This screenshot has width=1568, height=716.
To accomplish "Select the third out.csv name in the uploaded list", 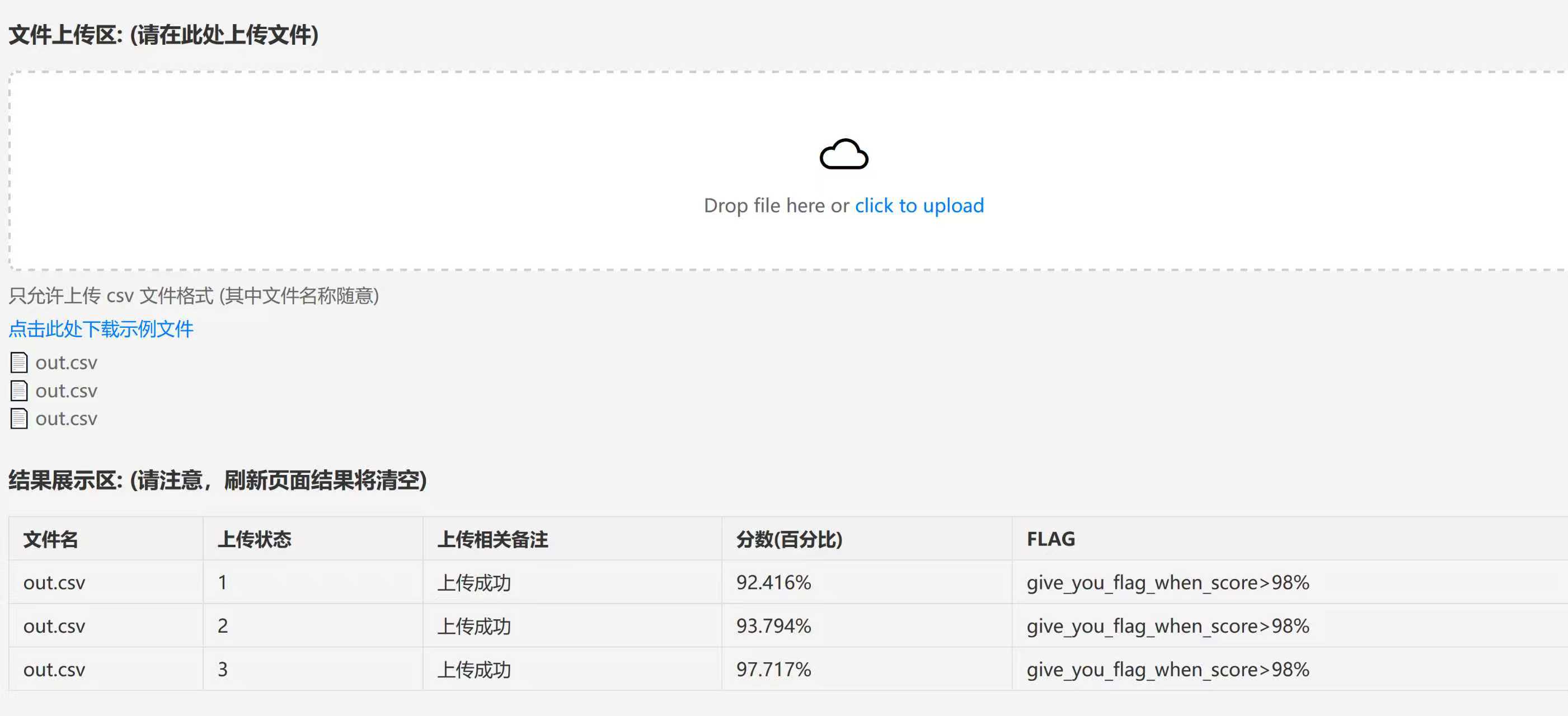I will tap(67, 418).
